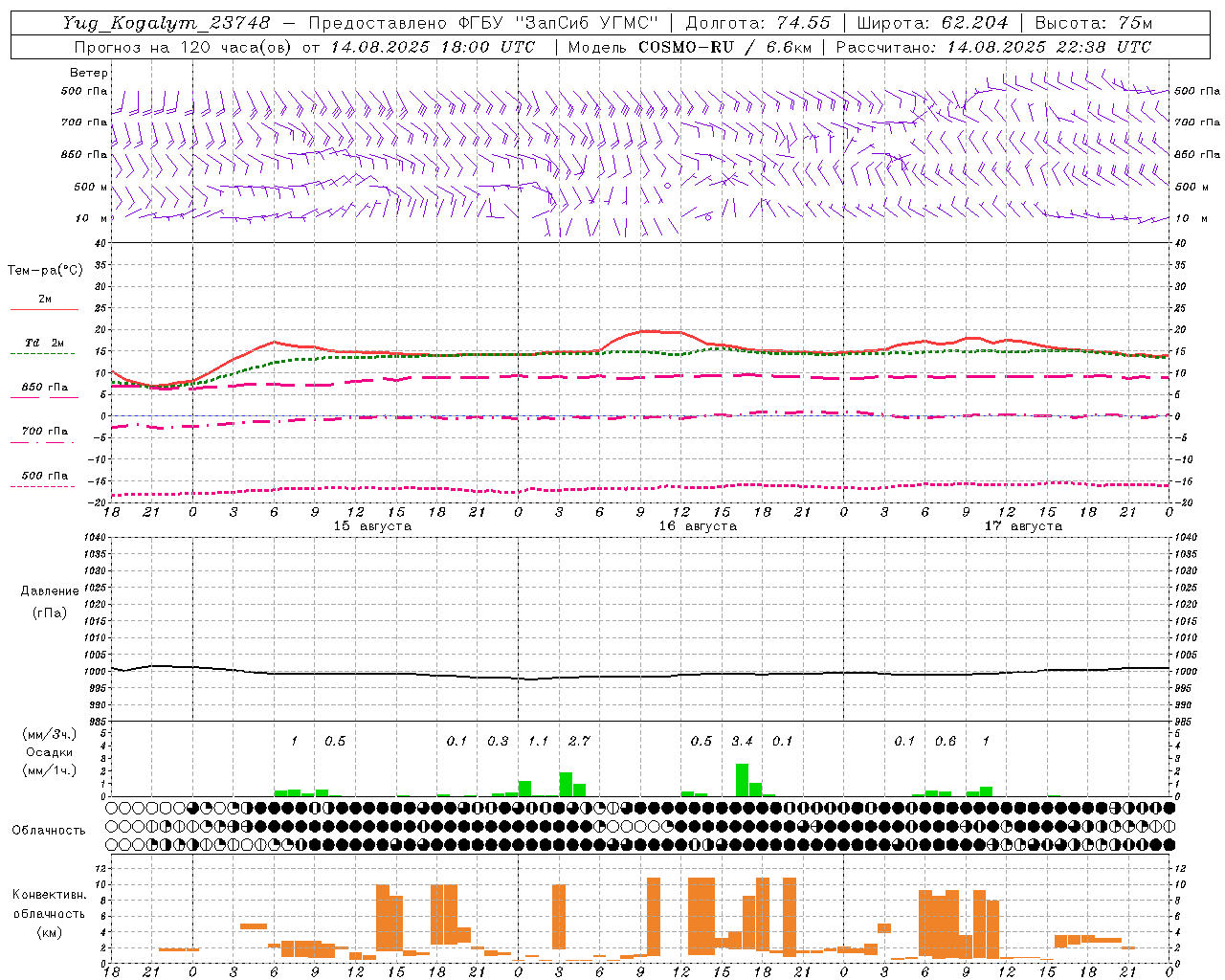Click the 15 августа date label
This screenshot has width=1225, height=980.
click(x=372, y=526)
